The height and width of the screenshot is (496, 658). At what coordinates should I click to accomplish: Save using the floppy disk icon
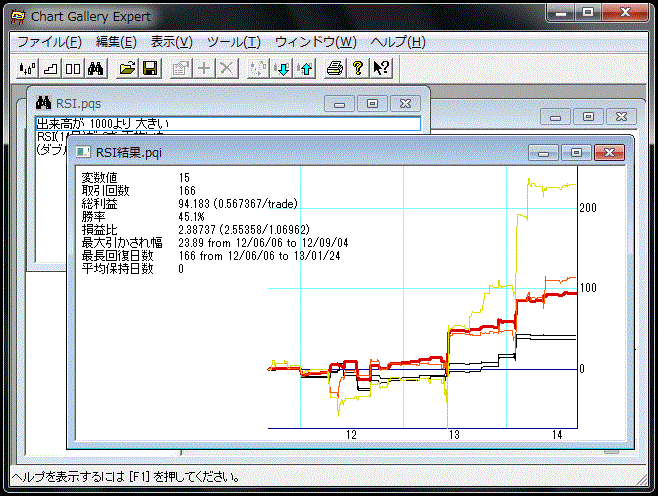coord(149,68)
